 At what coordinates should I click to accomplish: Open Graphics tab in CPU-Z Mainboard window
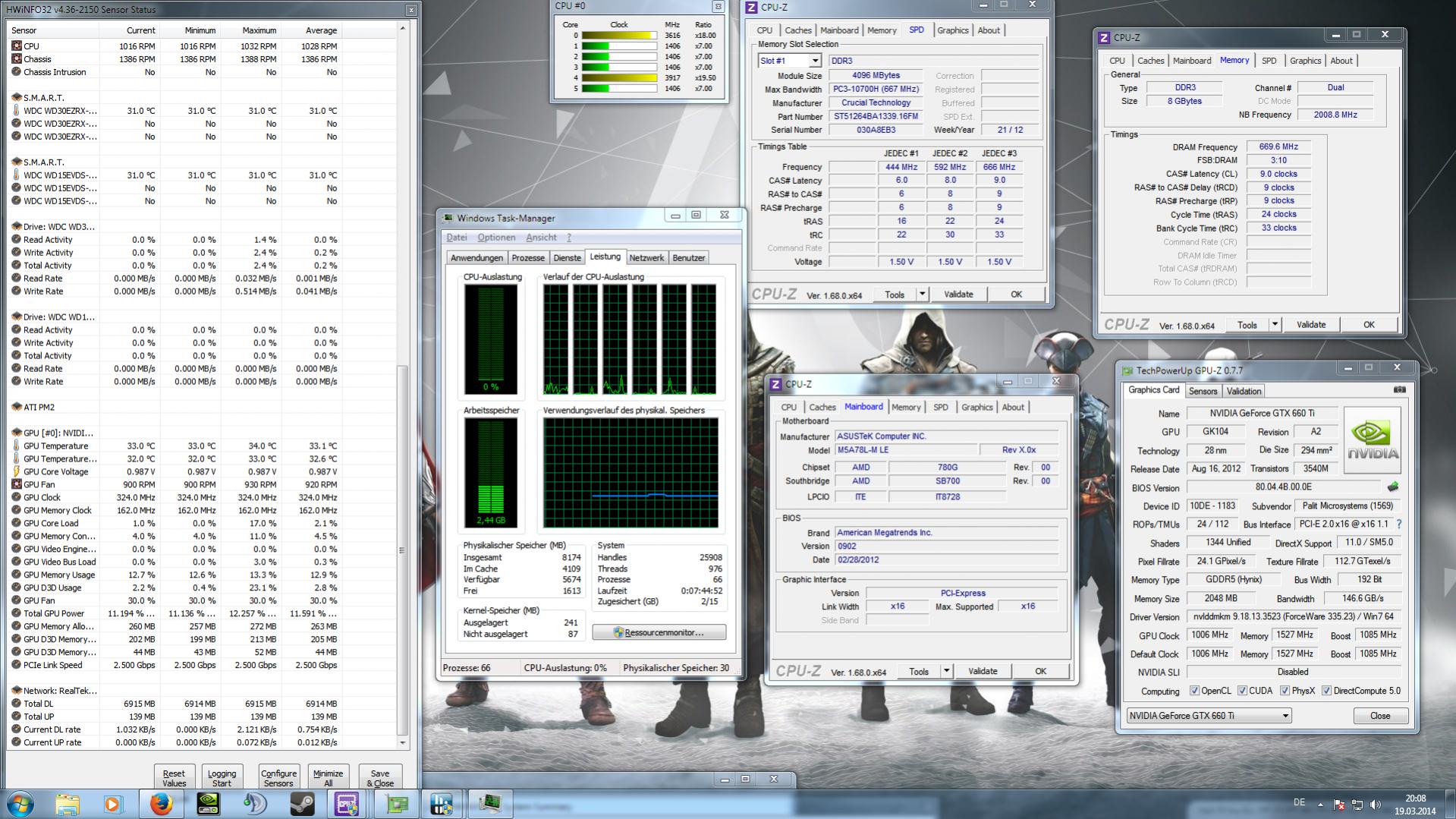[977, 407]
